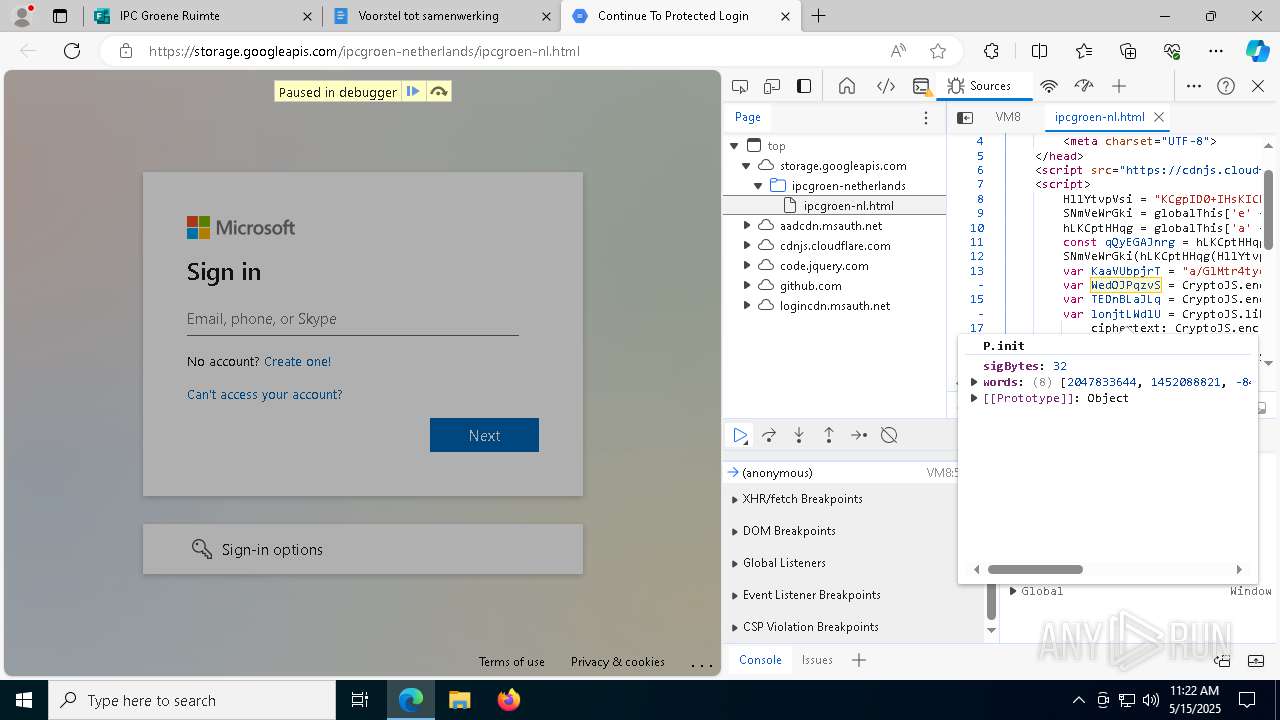Select the Page navigator tab
Viewport: 1280px width, 720px height.
[748, 117]
